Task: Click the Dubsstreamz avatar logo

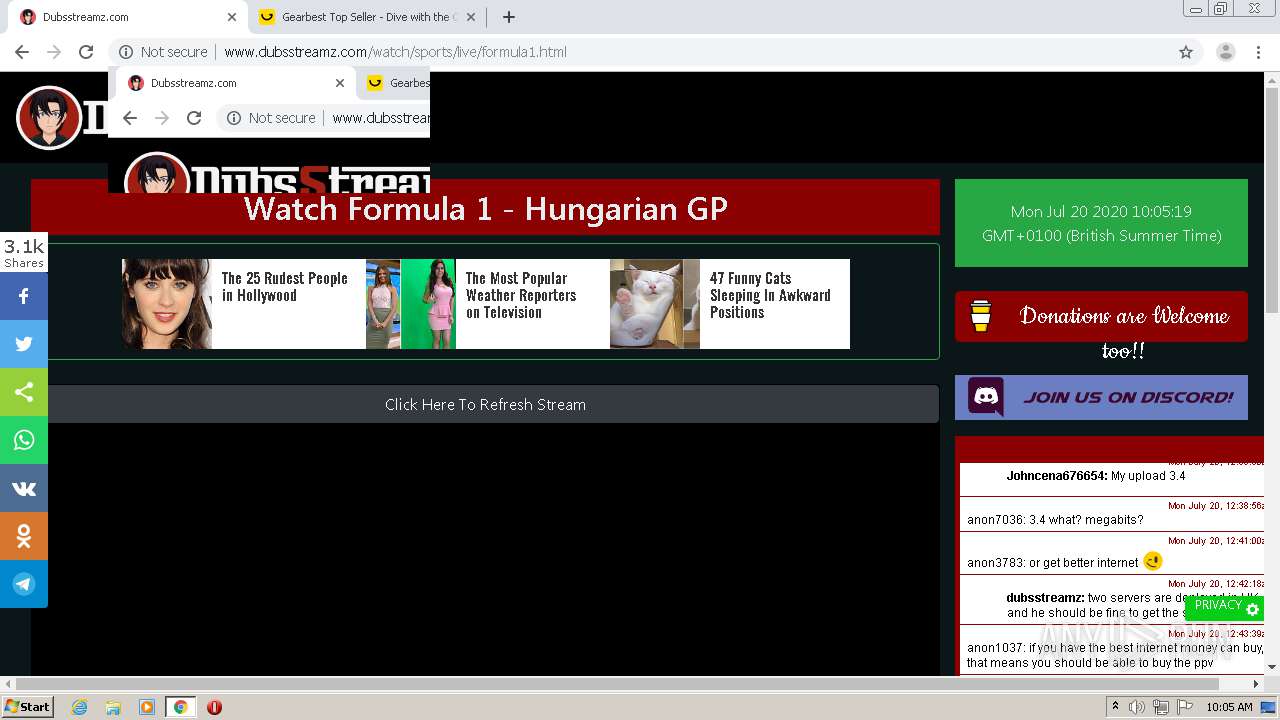Action: [x=48, y=118]
